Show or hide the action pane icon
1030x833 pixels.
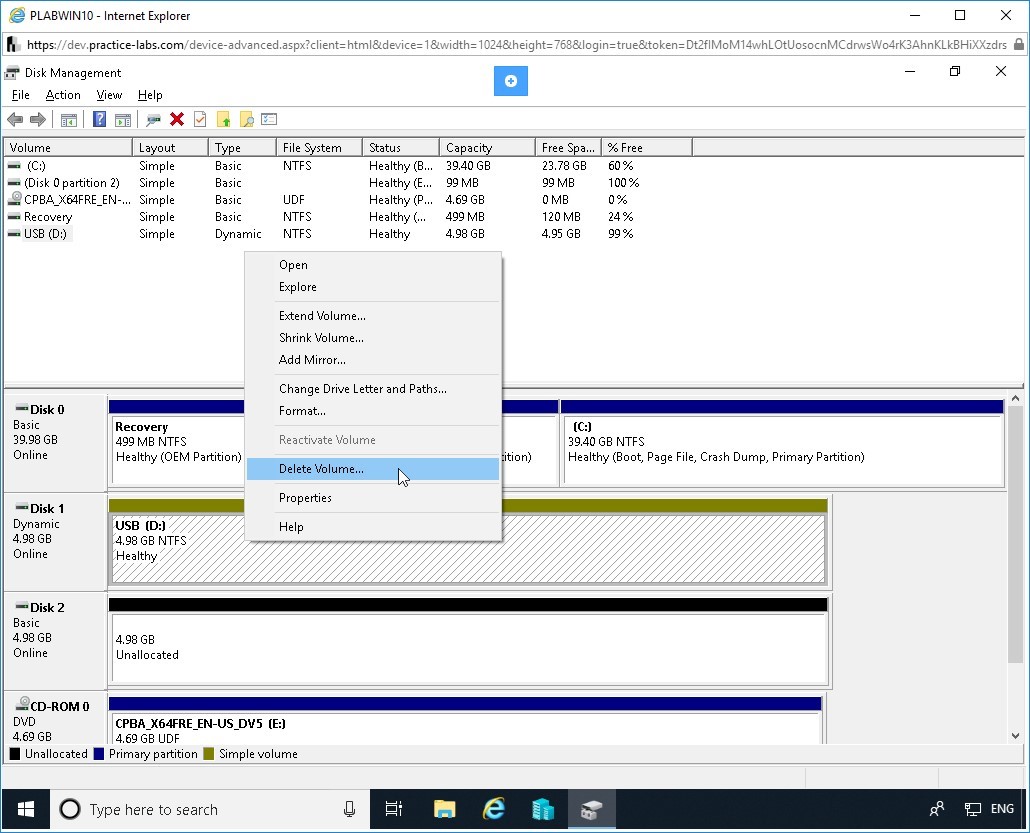coord(123,120)
